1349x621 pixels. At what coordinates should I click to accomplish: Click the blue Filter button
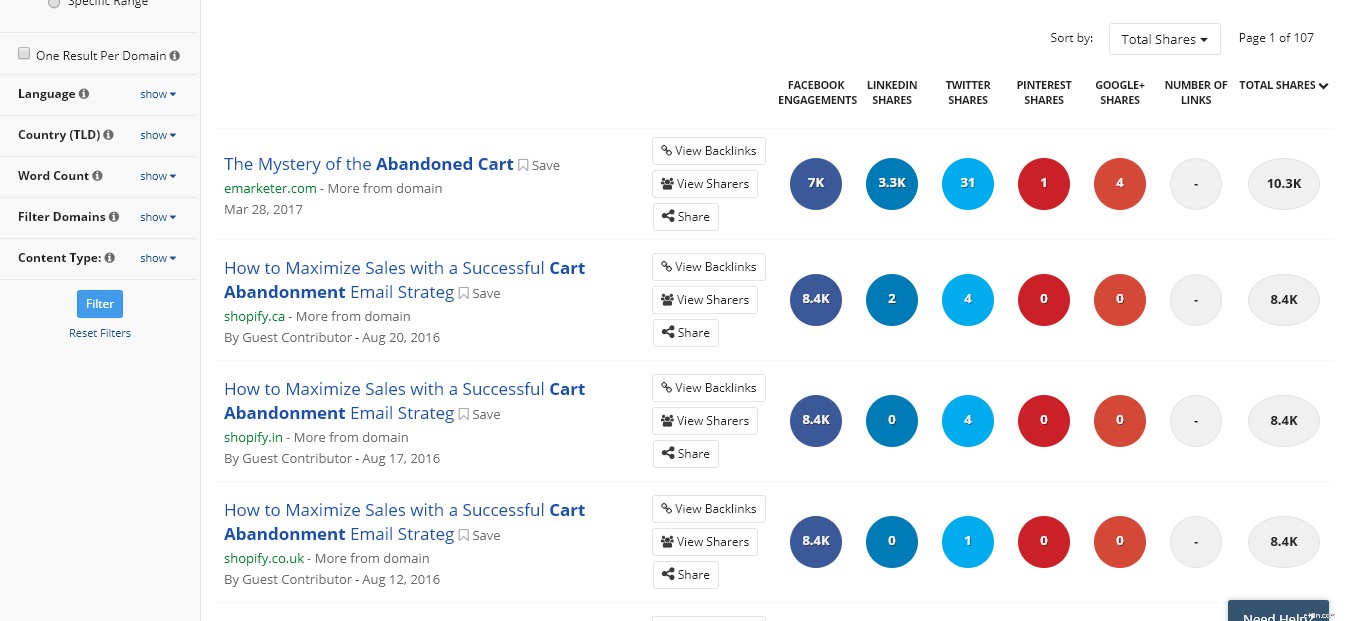tap(99, 304)
